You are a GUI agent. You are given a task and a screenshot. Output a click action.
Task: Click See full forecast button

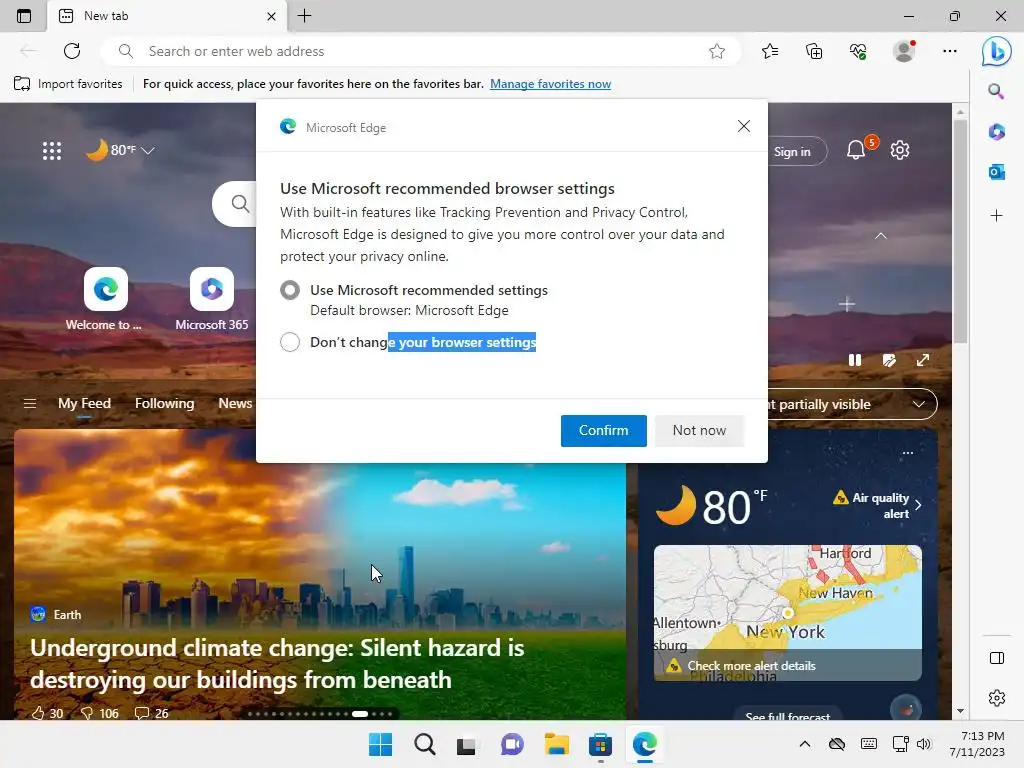[x=788, y=714]
